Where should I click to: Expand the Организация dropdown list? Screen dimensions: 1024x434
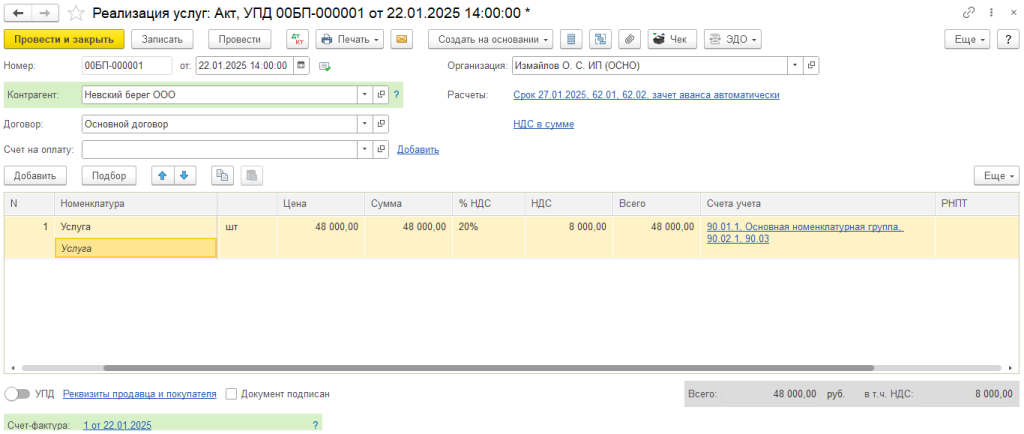point(795,65)
